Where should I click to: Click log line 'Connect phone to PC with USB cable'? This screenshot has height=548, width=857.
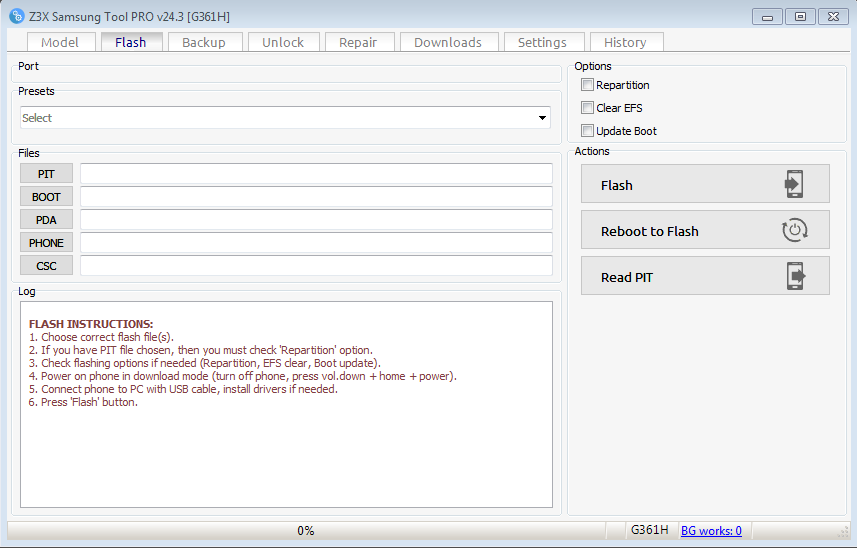point(183,389)
